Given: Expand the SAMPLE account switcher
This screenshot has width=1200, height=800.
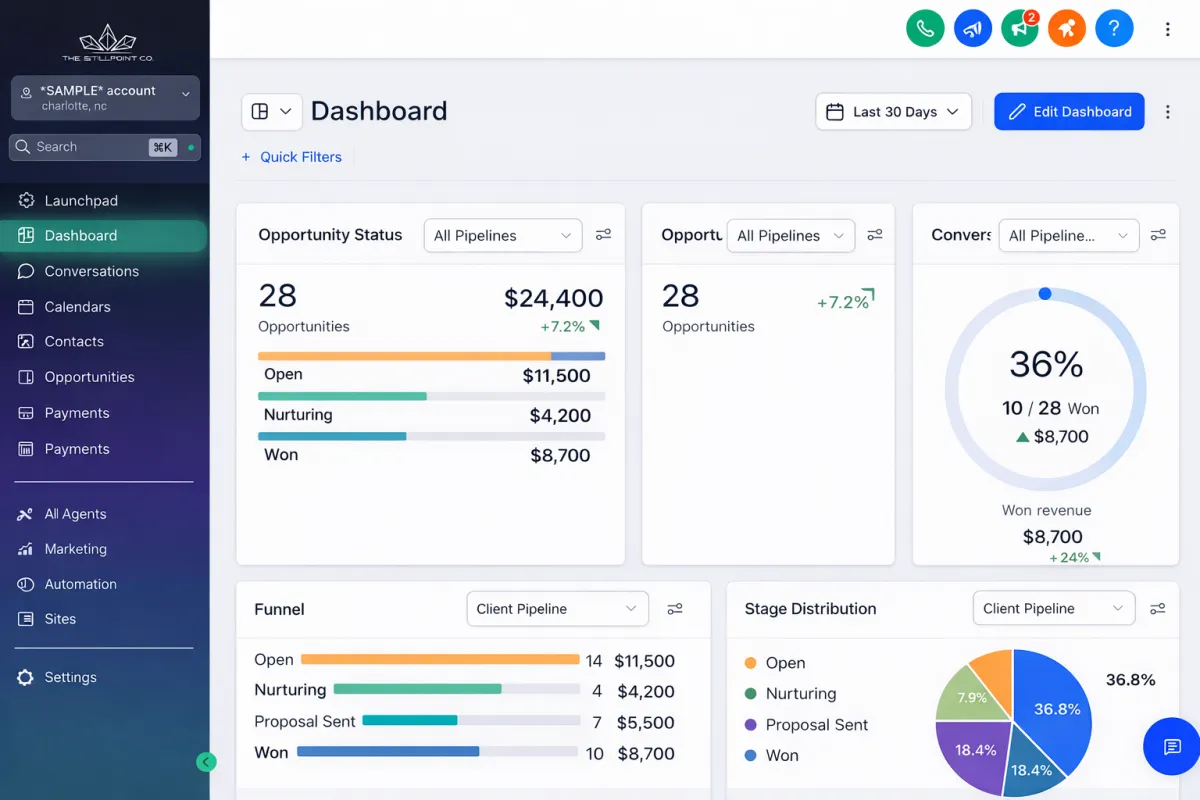Looking at the screenshot, I should click(x=105, y=98).
